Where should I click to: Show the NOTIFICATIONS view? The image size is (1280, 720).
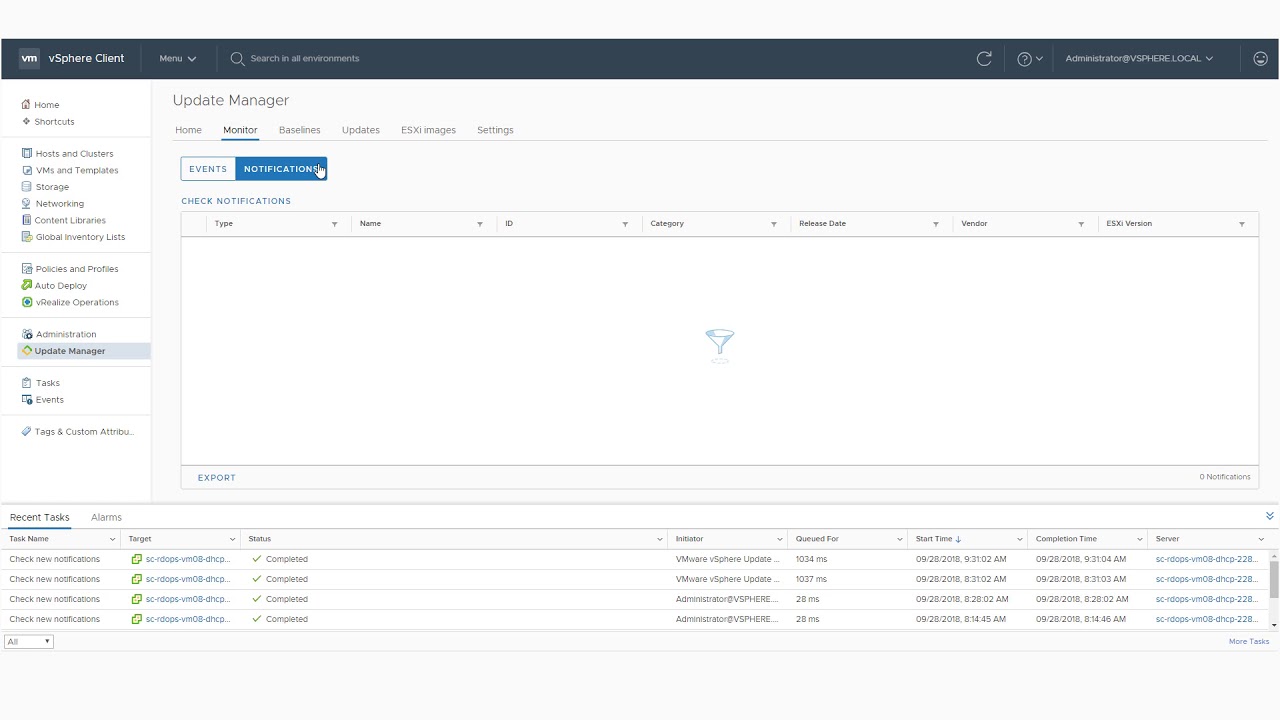[x=281, y=169]
